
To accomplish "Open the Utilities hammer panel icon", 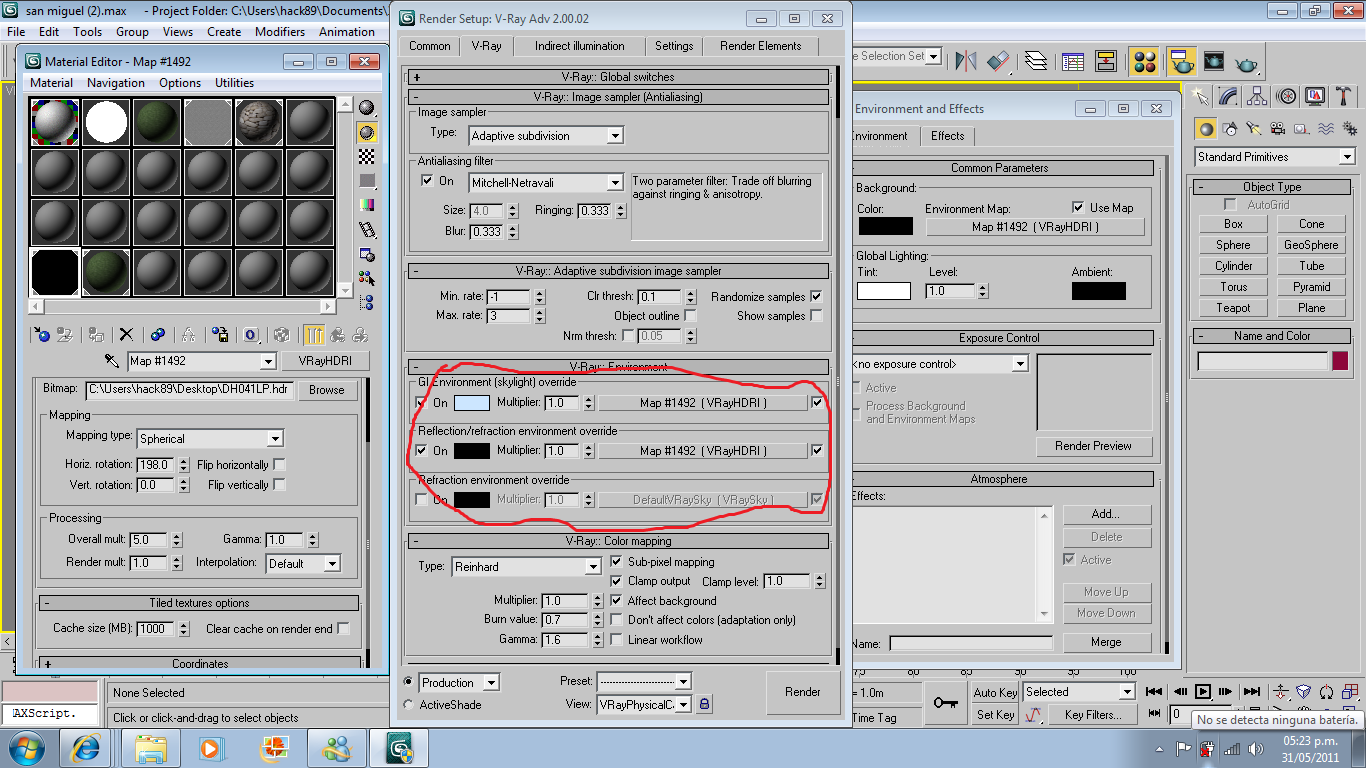I will coord(1345,97).
